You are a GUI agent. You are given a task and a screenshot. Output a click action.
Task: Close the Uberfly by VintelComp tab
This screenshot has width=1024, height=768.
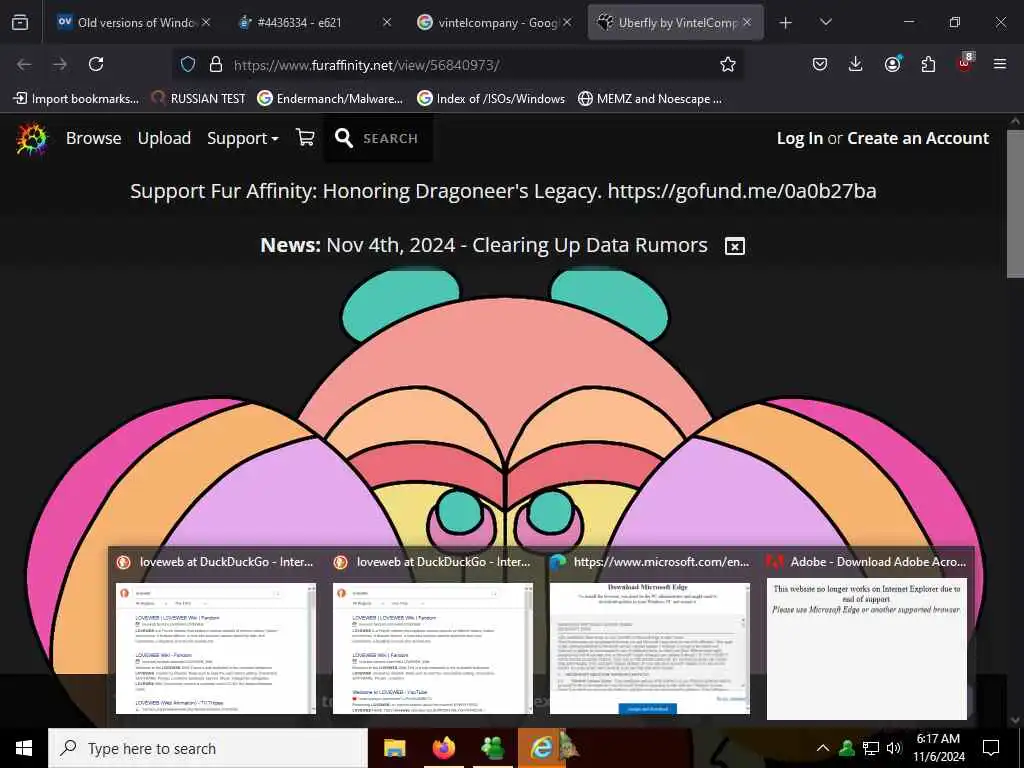pos(747,22)
